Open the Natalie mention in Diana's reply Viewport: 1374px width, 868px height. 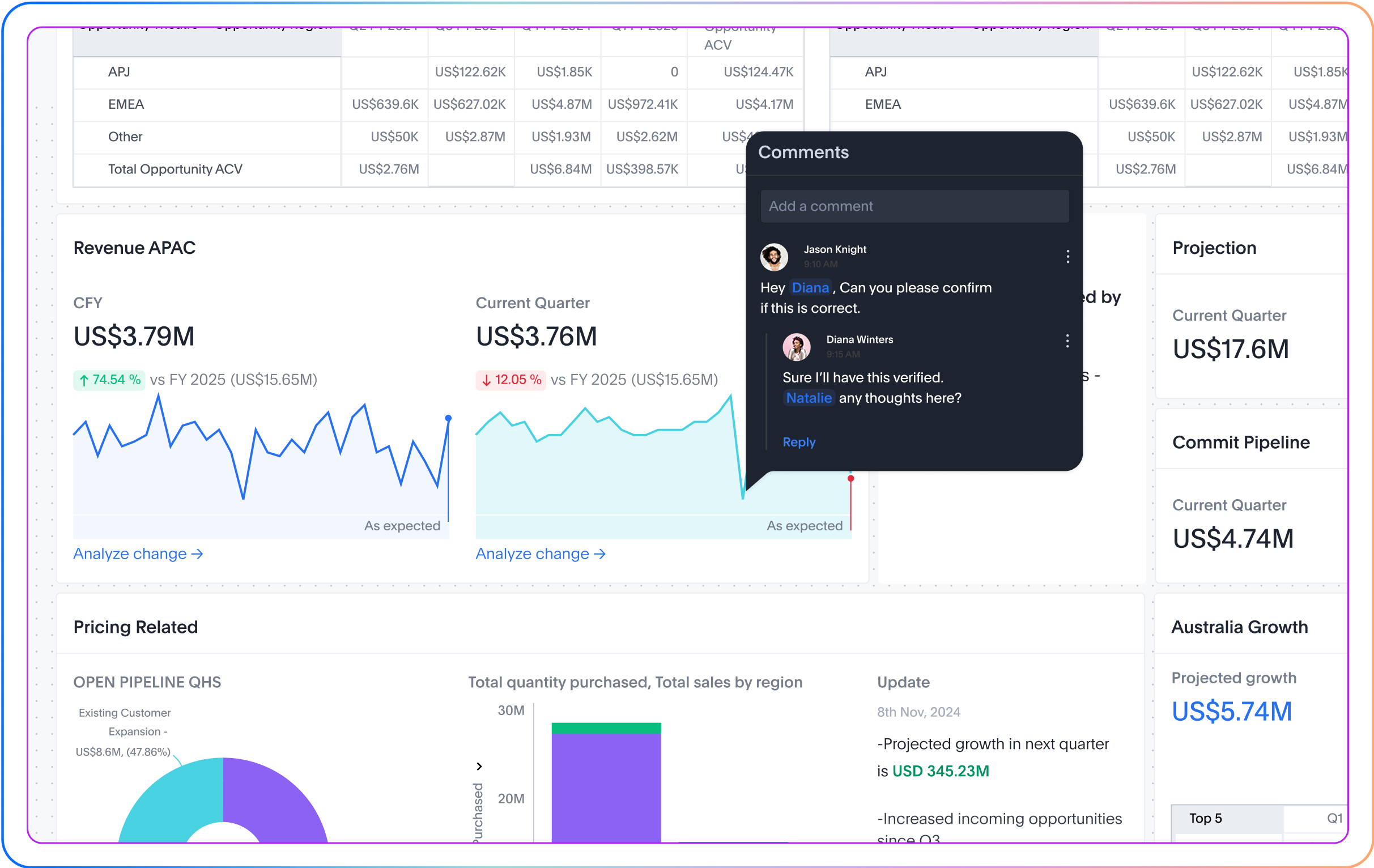pyautogui.click(x=809, y=398)
